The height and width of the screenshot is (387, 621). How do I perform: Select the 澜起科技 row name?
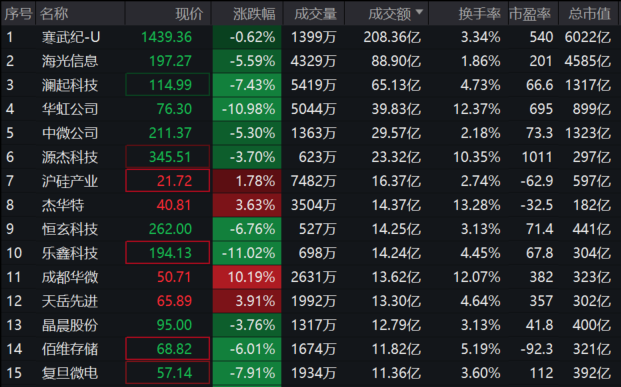[x=70, y=85]
